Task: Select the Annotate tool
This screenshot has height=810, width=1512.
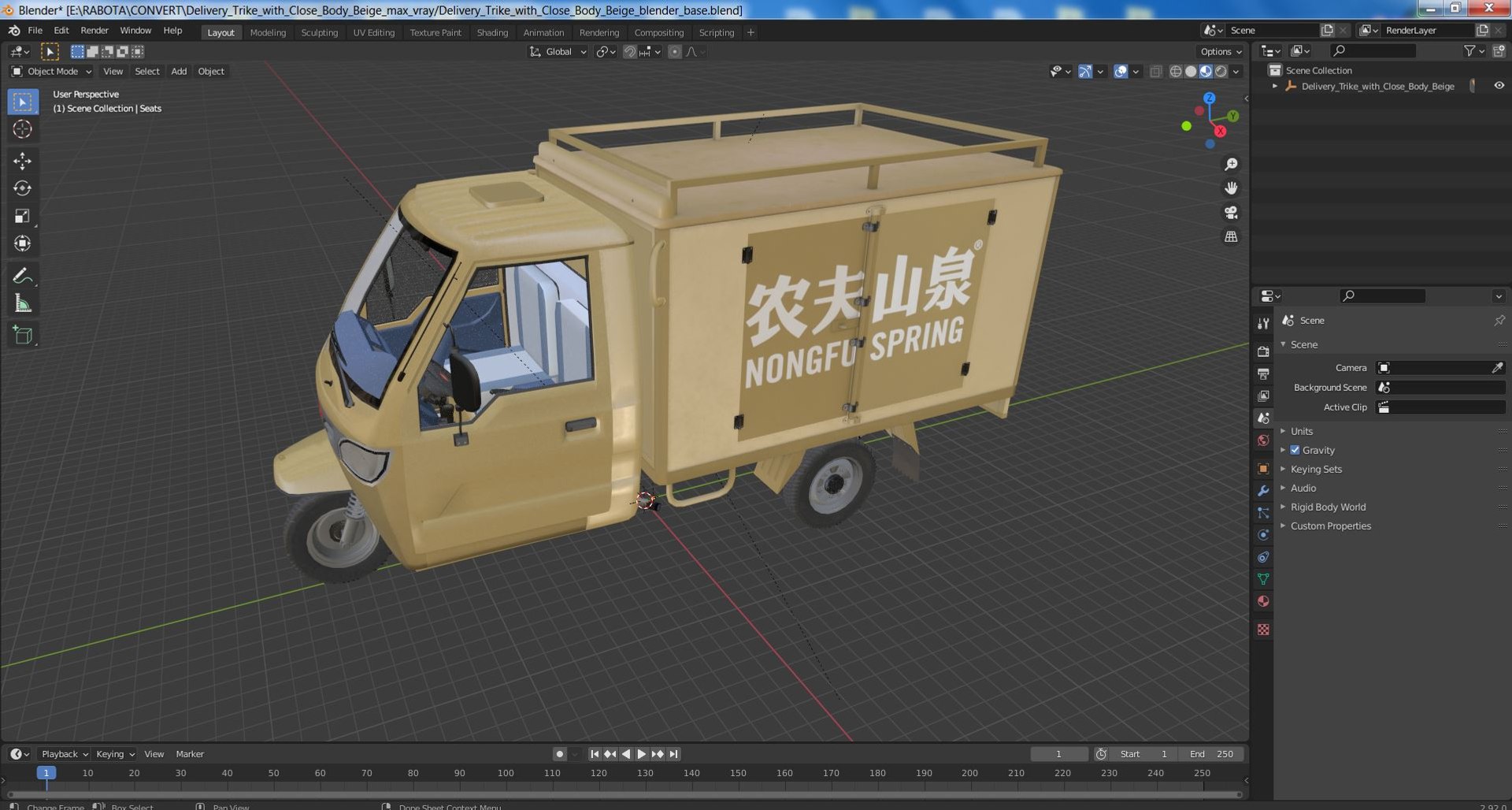Action: click(22, 276)
